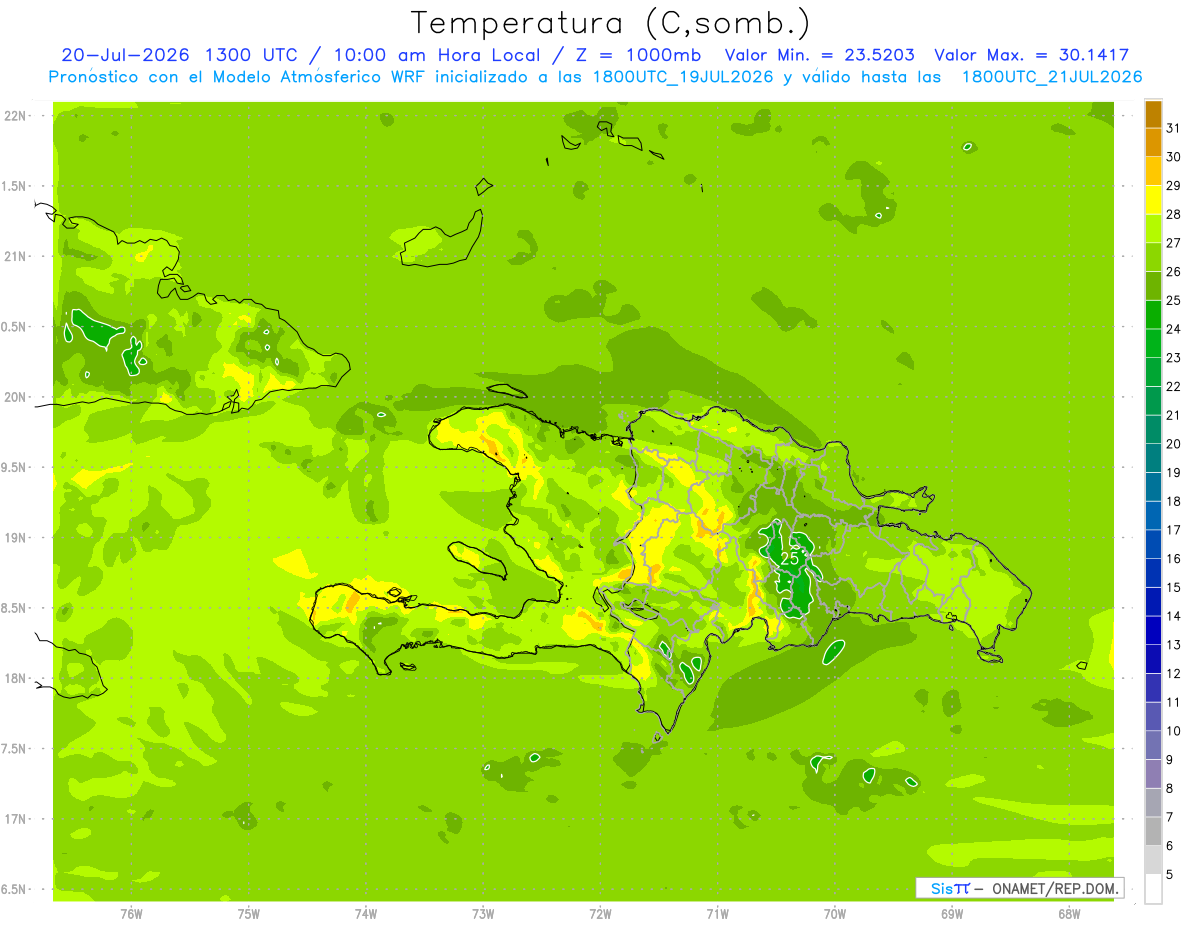Click the "Valor Max. = 30.1417" value
This screenshot has height=927, width=1200.
click(x=1032, y=55)
